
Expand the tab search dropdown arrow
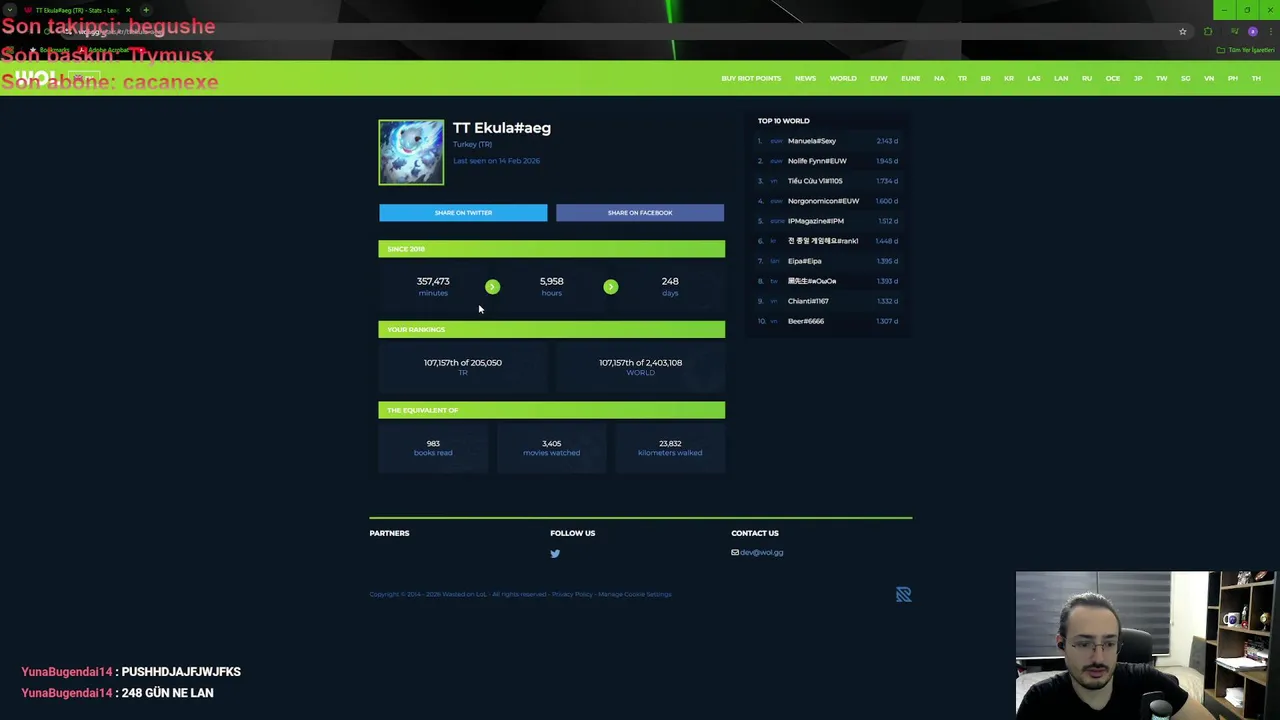[x=9, y=10]
